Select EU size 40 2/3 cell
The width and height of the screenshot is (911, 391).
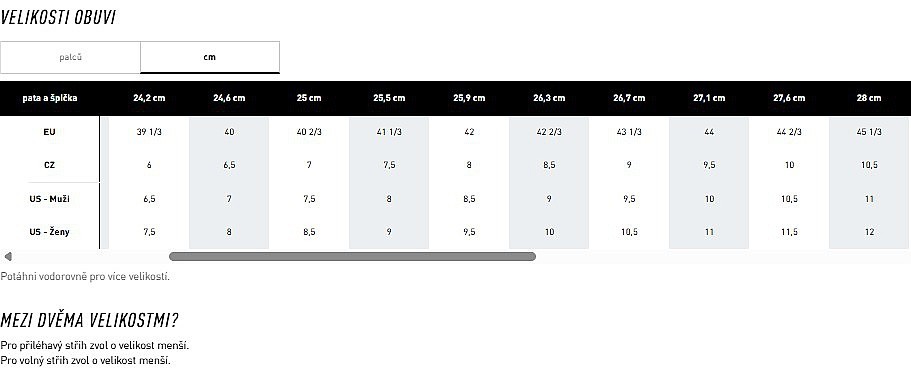[309, 132]
